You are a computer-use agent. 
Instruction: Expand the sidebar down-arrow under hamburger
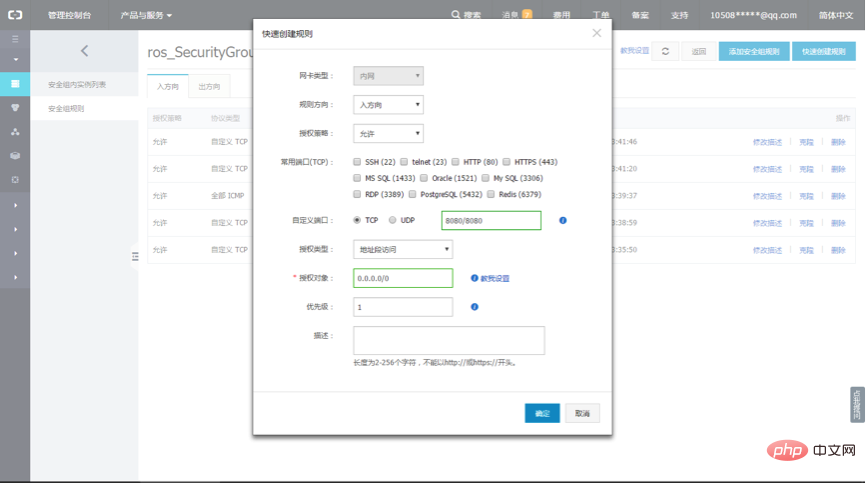(15, 60)
